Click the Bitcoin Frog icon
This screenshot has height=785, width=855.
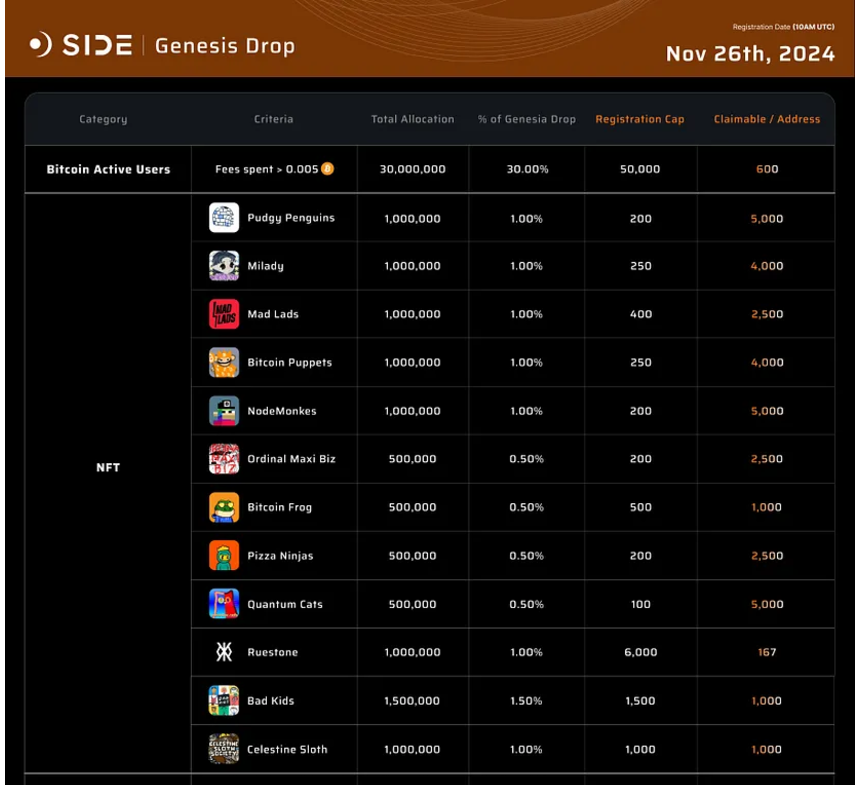click(224, 507)
